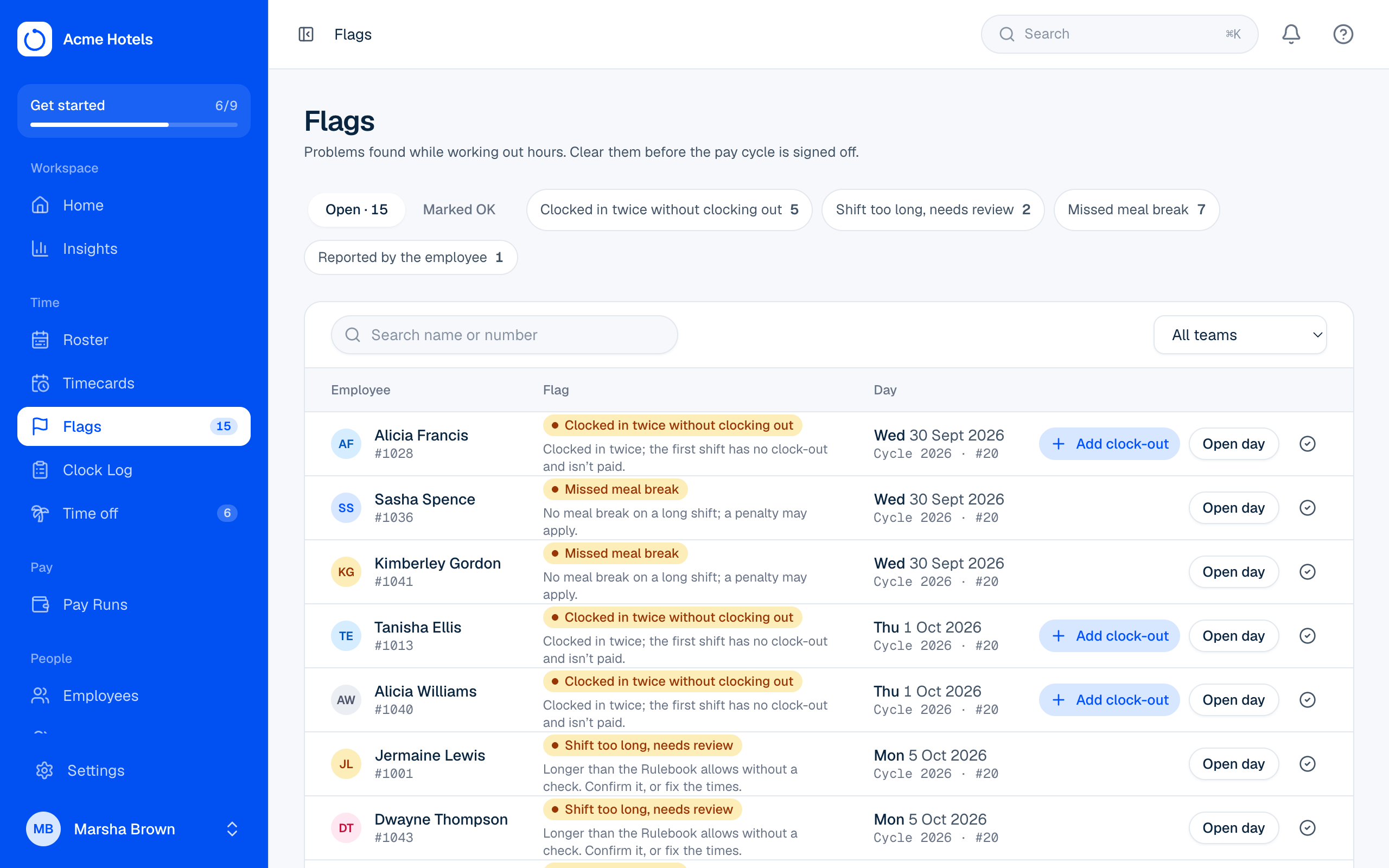Click the Acme Hotels logo icon
The image size is (1389, 868).
pos(34,39)
